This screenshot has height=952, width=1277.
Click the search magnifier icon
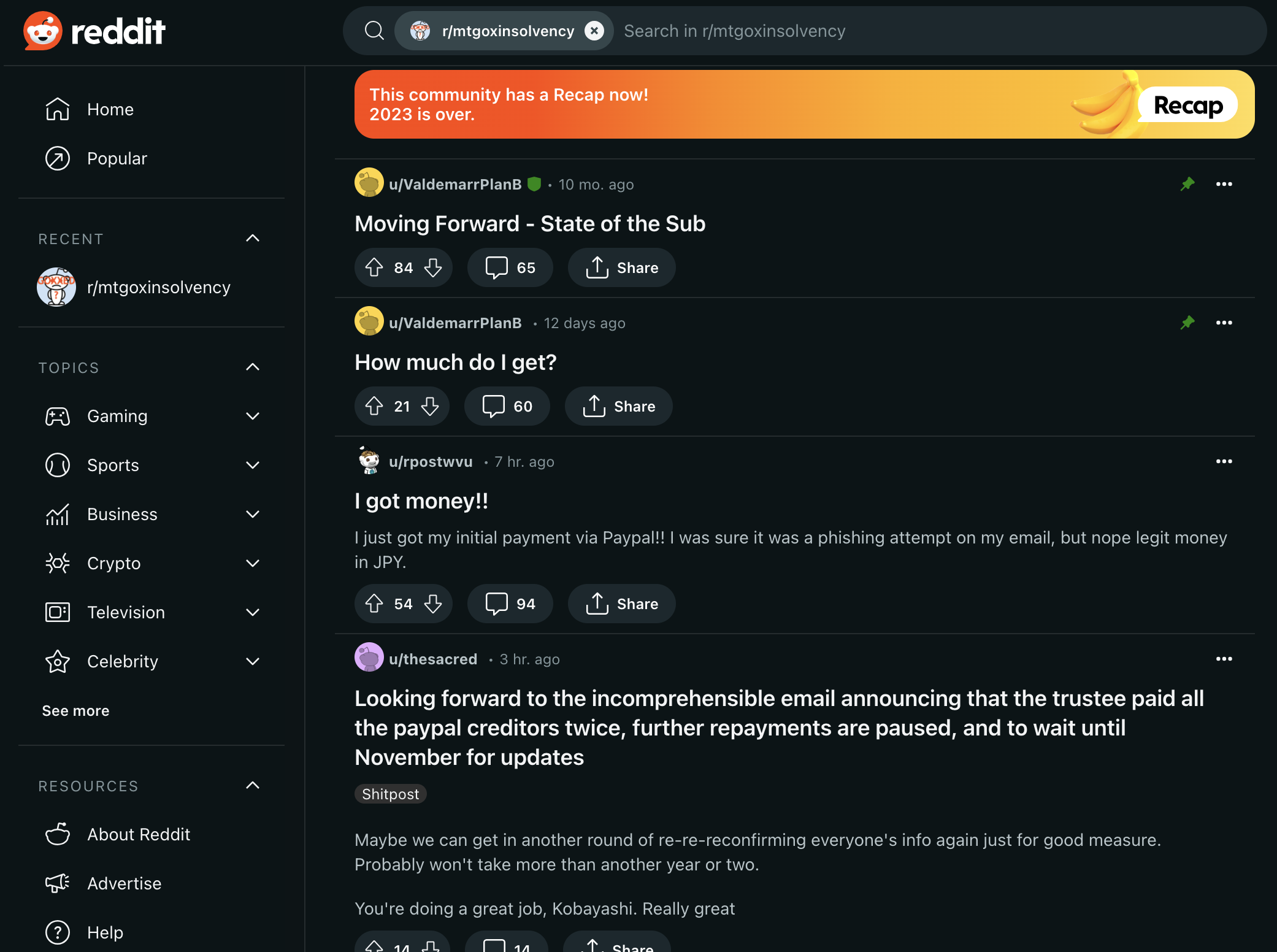374,31
